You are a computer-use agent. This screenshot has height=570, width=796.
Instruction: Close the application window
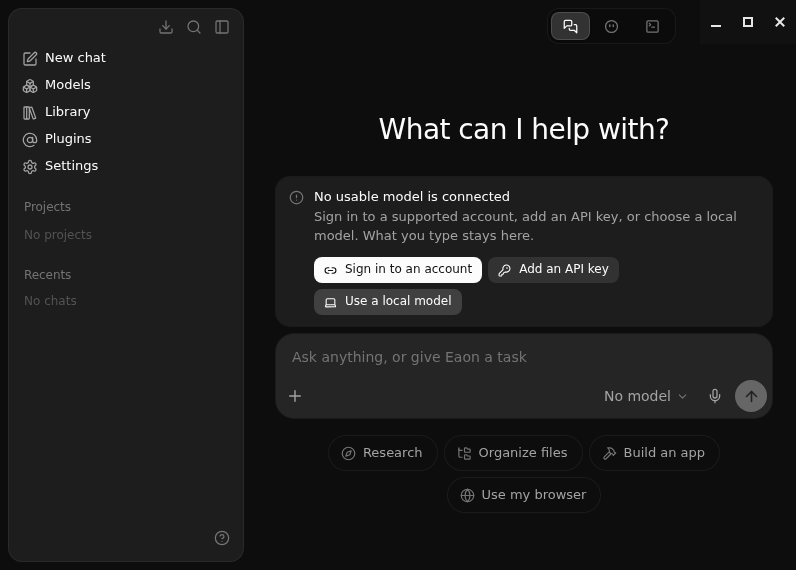click(x=780, y=22)
